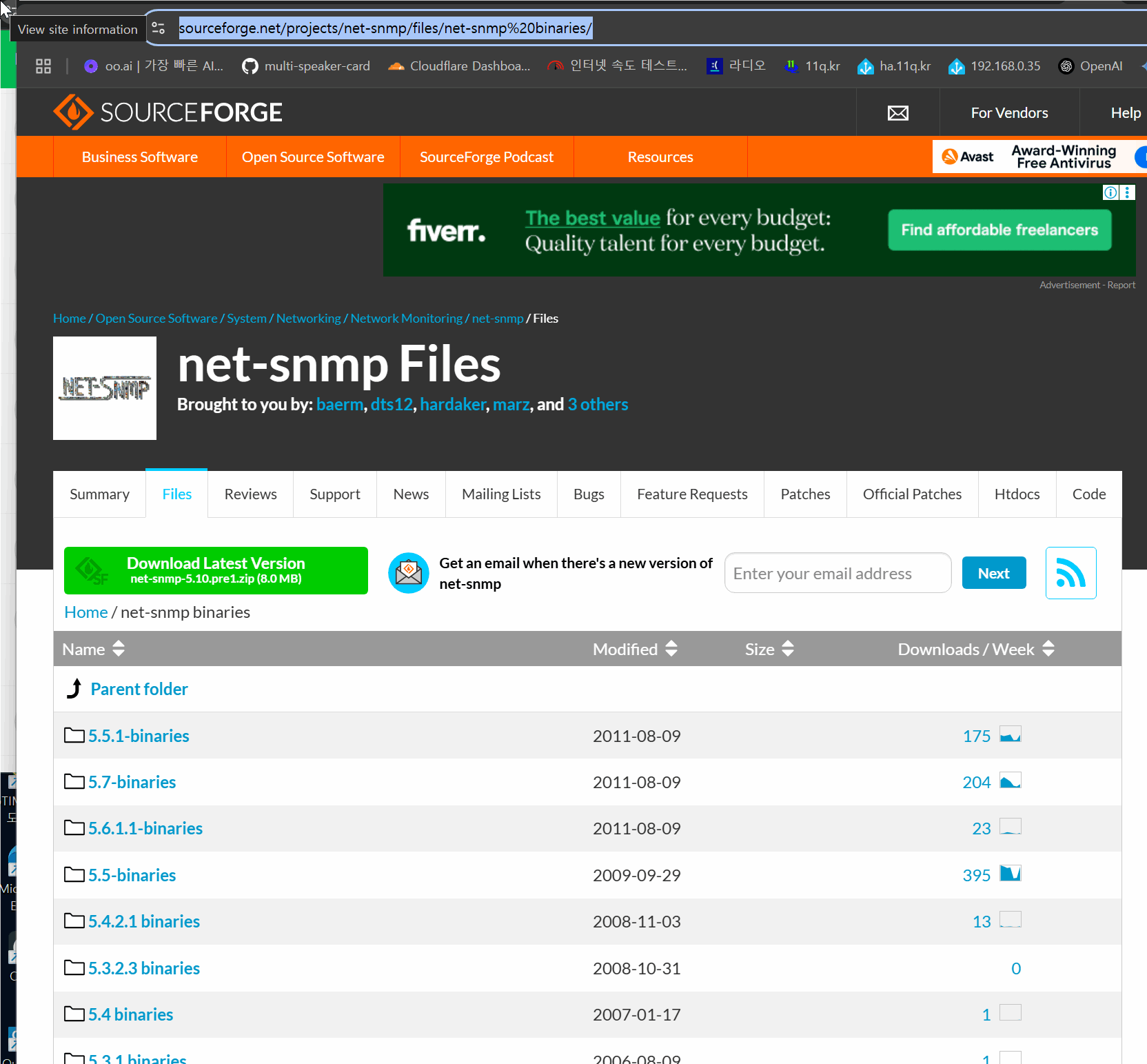
Task: Switch to the Feature Requests tab
Action: tap(692, 494)
